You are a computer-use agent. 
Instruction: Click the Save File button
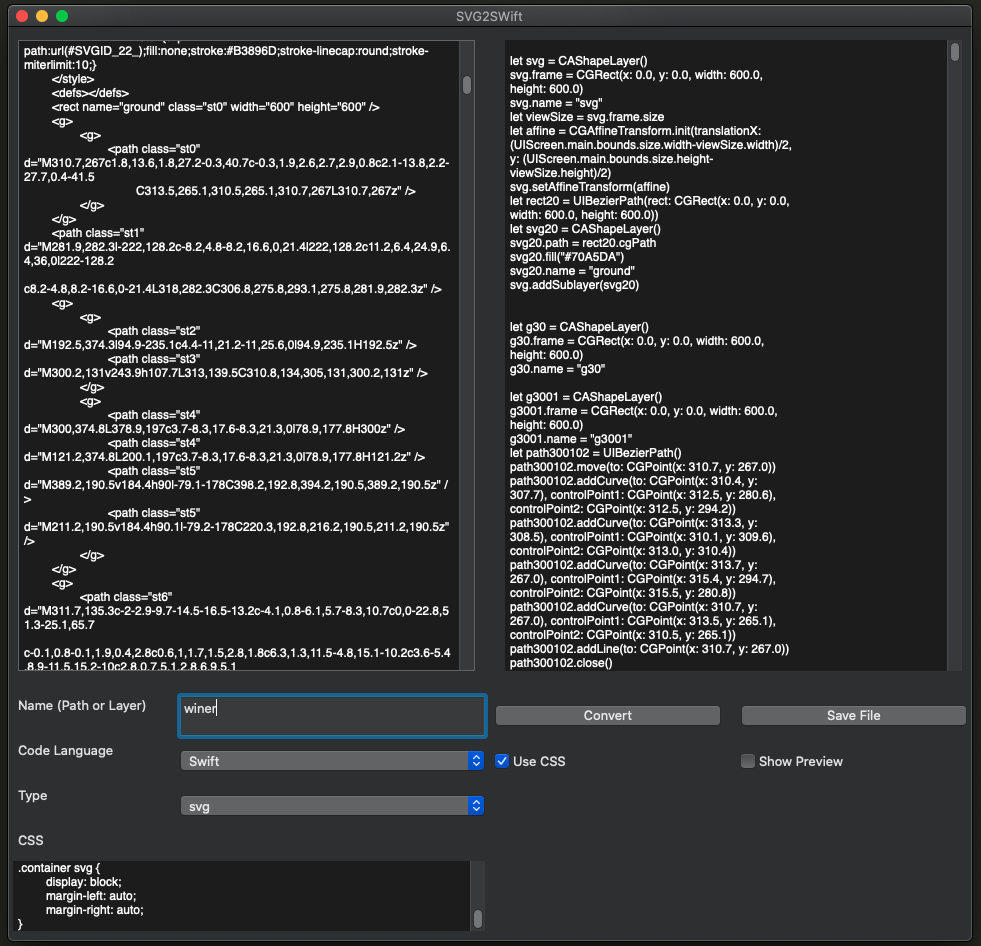tap(853, 715)
